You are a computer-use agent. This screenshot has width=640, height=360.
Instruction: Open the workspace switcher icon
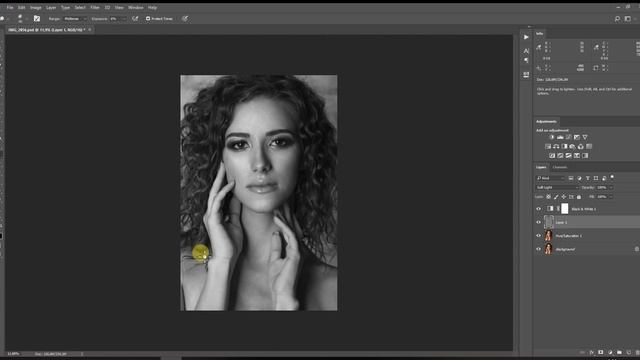627,19
